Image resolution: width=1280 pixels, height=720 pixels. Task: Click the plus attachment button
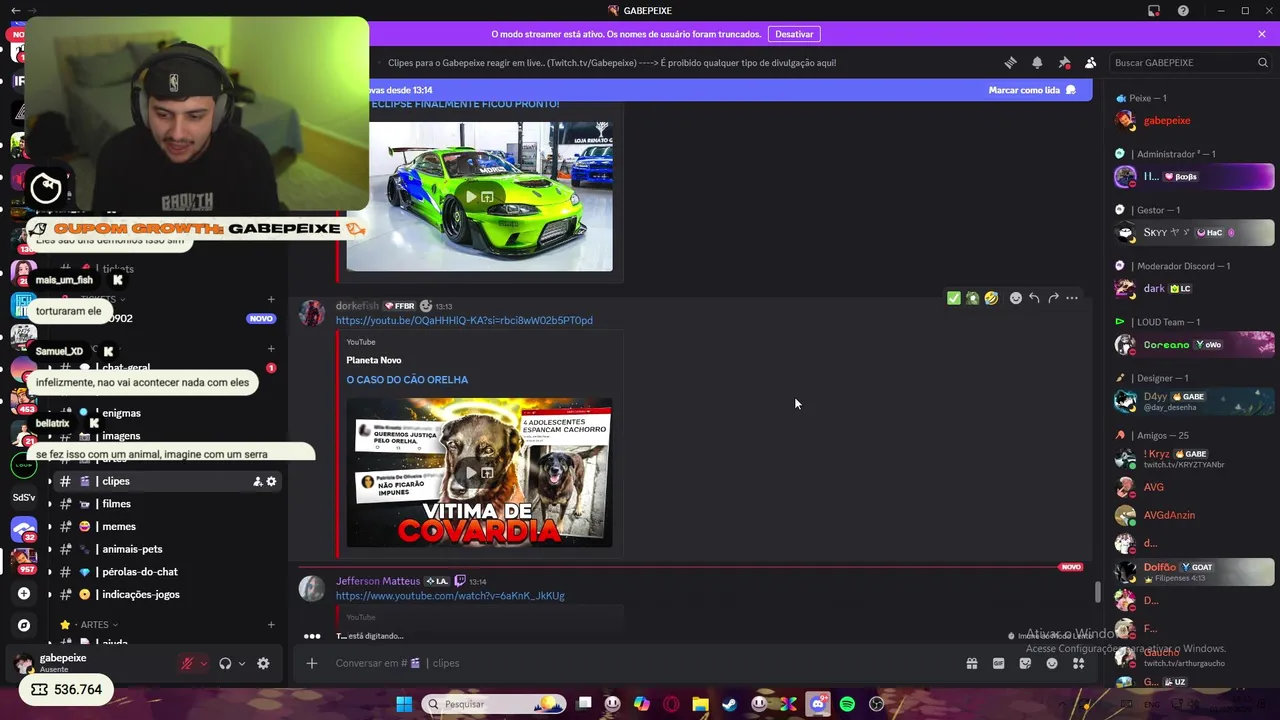coord(312,663)
